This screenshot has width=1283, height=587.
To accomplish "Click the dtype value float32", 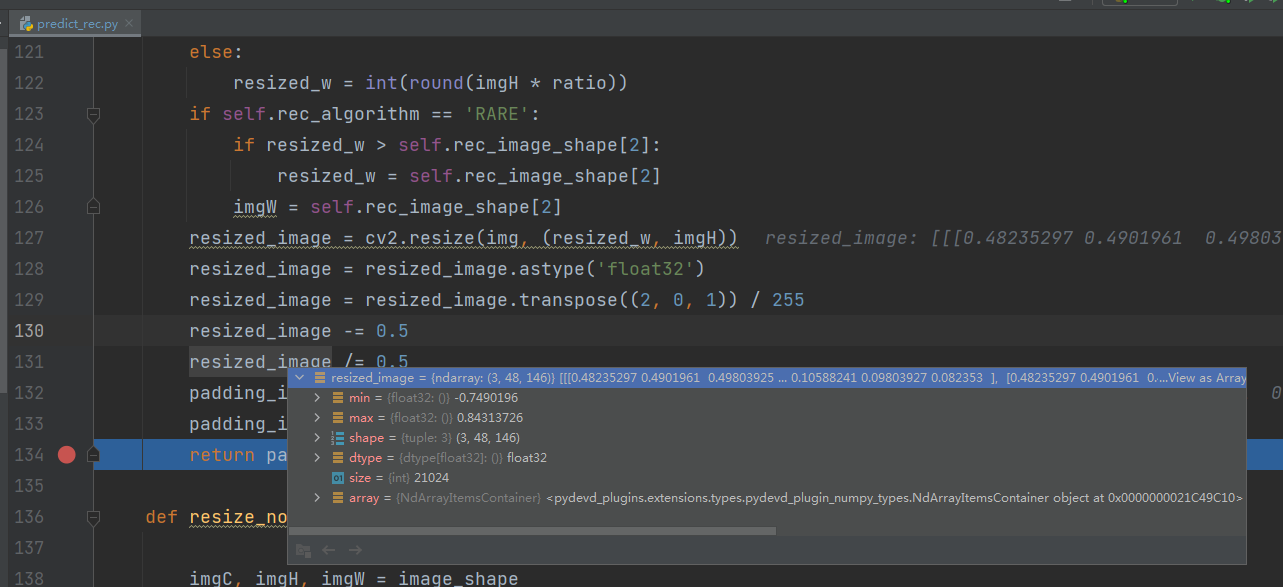I will (527, 458).
